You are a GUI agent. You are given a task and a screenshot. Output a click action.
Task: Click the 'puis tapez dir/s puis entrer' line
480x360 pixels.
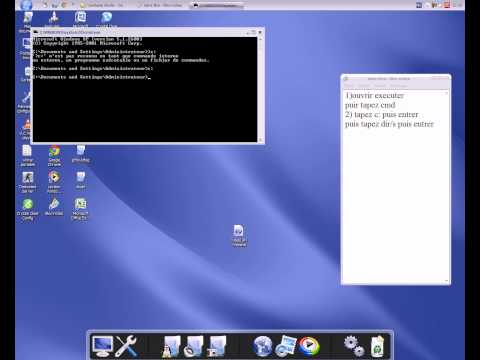(x=389, y=124)
